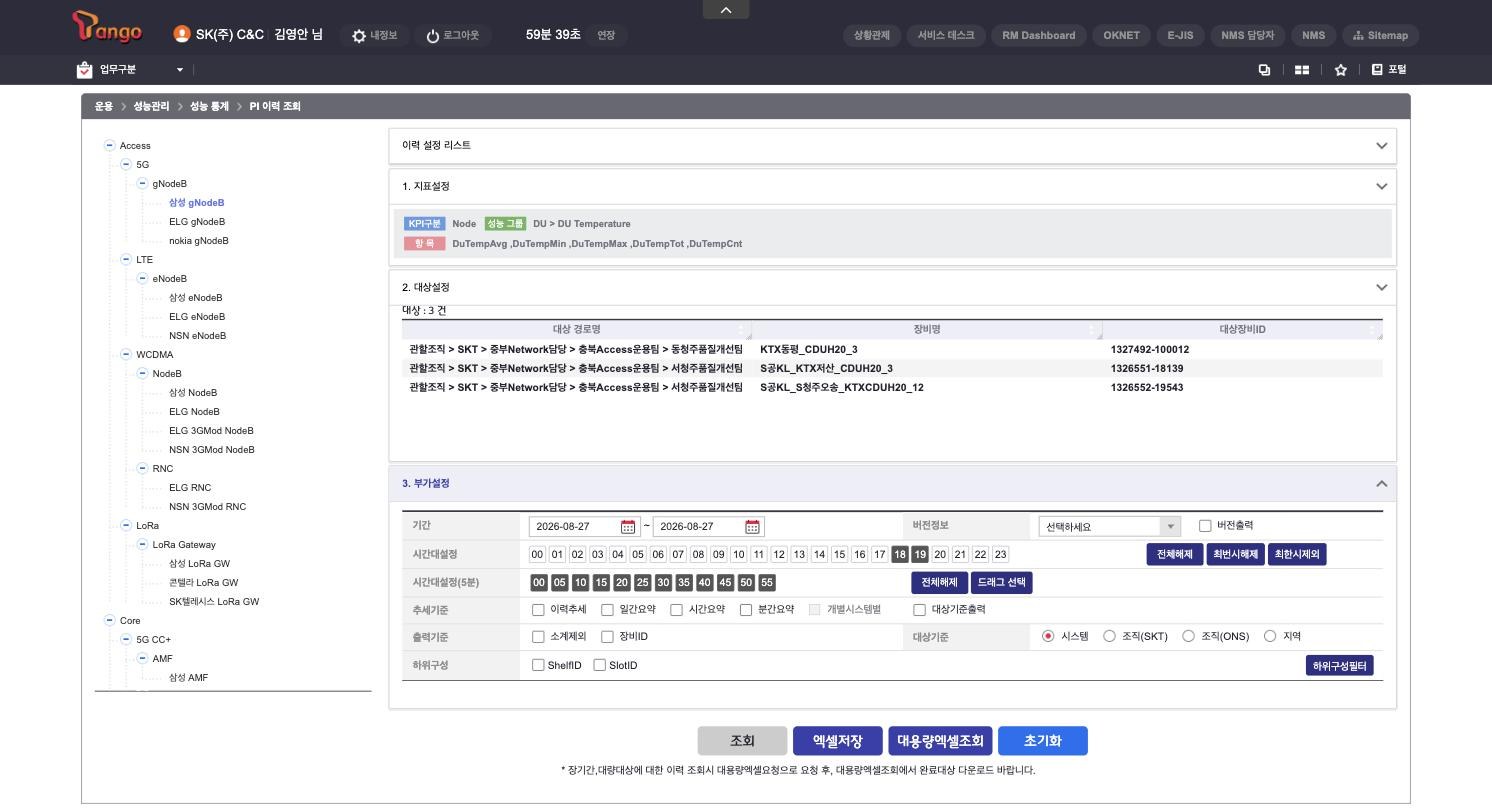Collapse the LoRa Gateway tree node
Viewport: 1492px width, 812px height.
pos(142,544)
